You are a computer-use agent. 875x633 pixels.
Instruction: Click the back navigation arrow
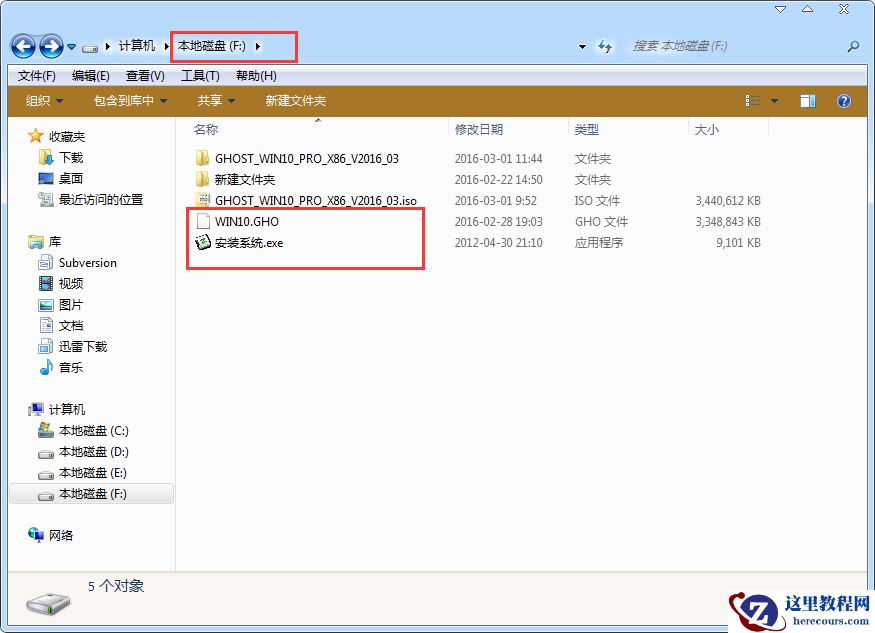22,46
